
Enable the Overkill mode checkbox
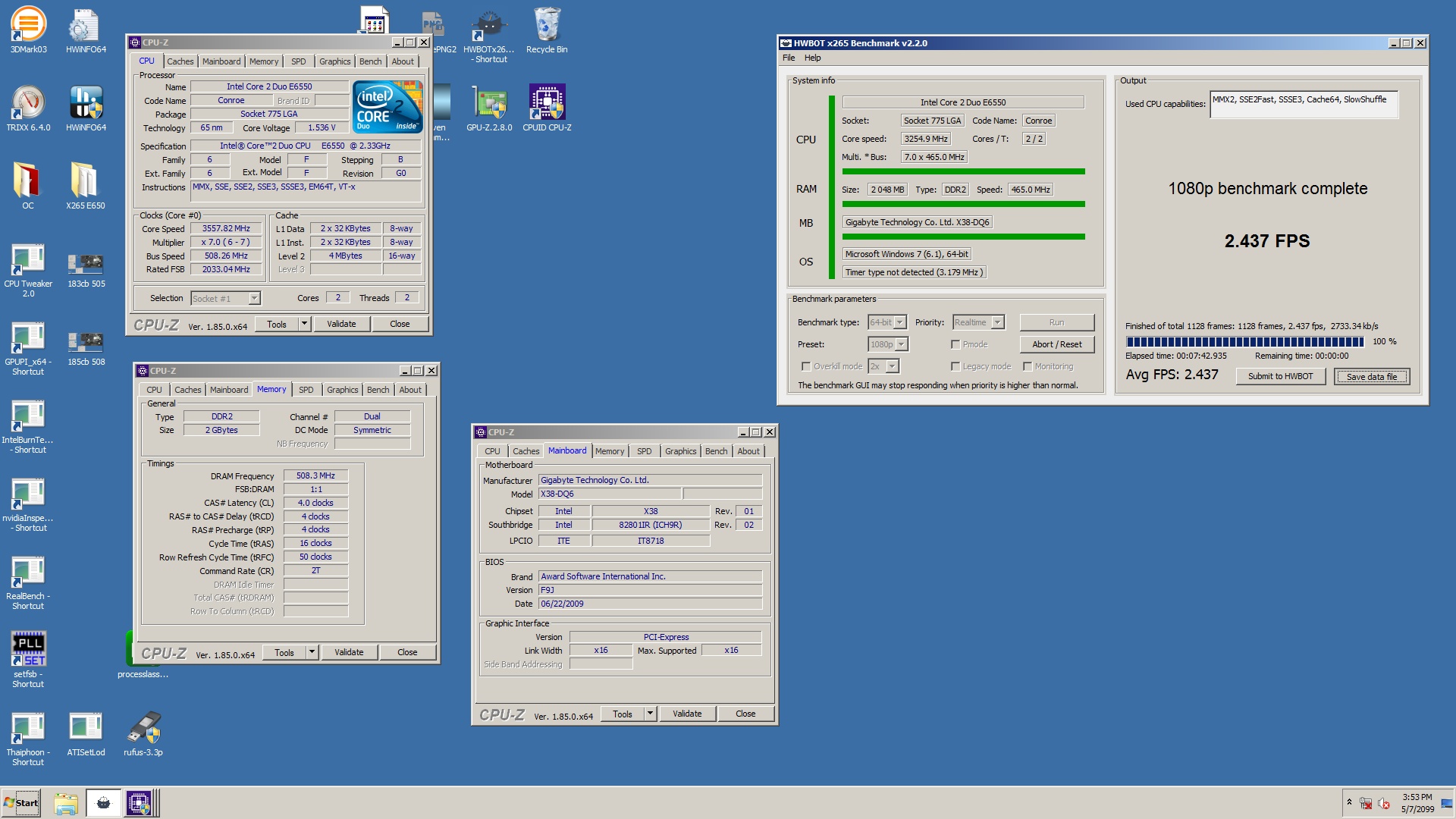[806, 366]
